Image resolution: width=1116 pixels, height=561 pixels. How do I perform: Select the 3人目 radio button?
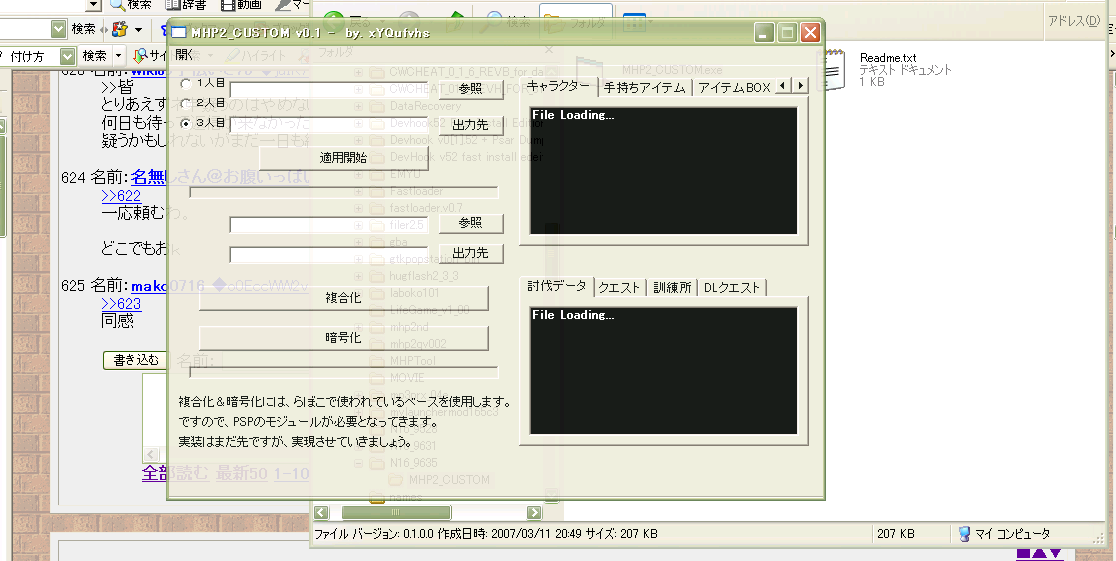click(x=186, y=123)
